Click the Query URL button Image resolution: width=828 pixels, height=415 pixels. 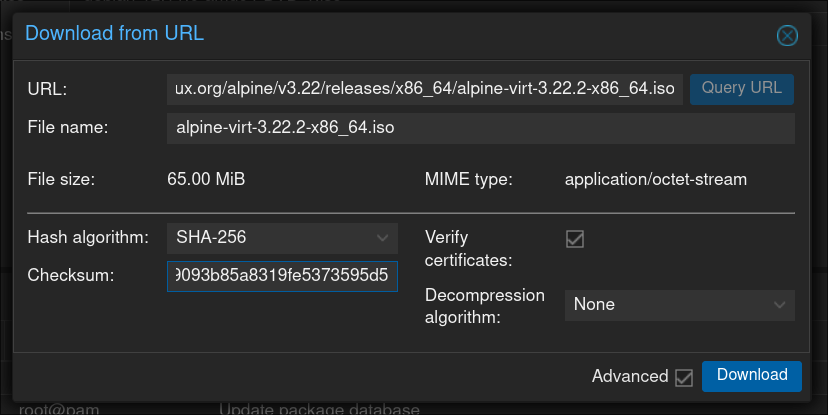pyautogui.click(x=741, y=88)
